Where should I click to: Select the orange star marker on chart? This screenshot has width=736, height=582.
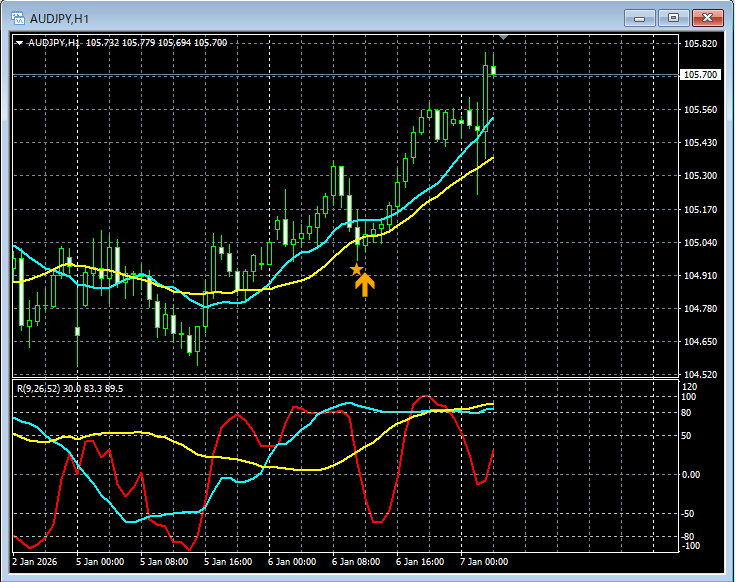(357, 269)
